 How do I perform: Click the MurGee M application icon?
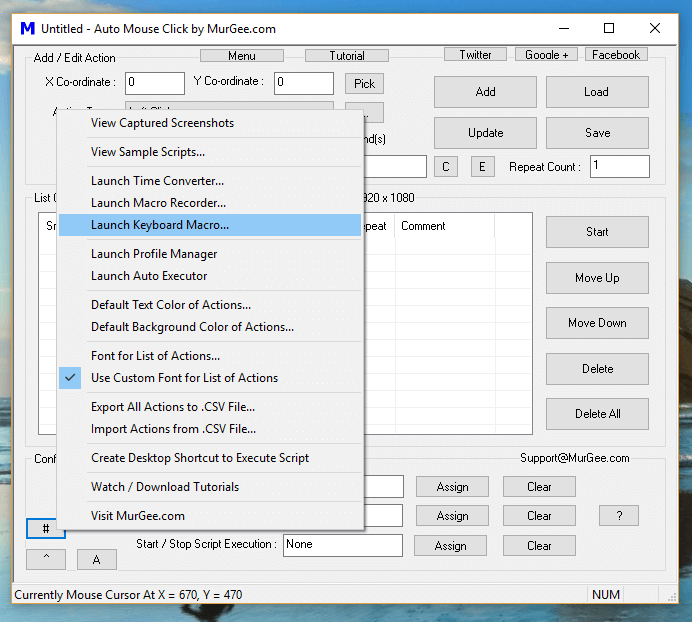click(x=28, y=29)
